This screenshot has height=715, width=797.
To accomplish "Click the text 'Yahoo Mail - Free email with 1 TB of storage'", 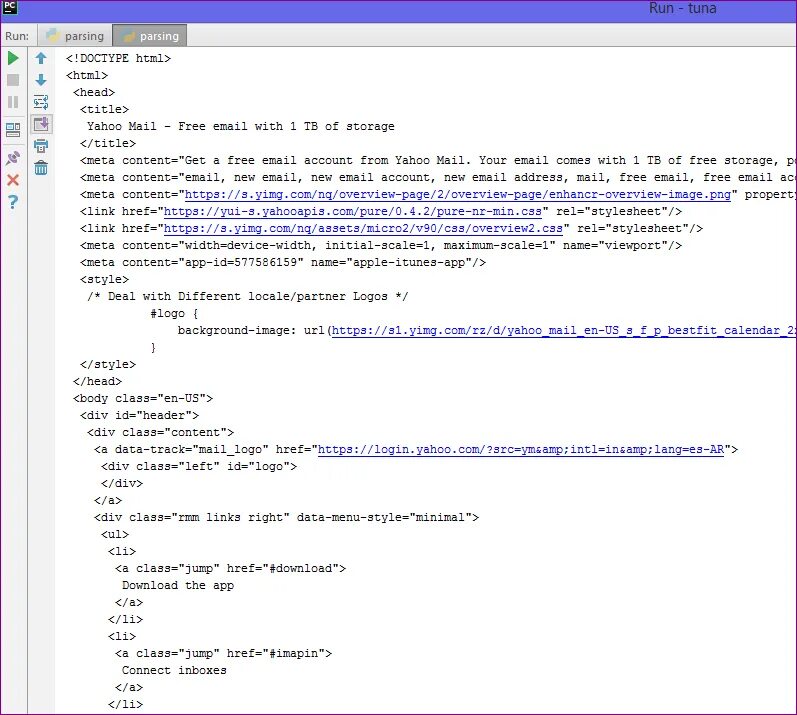I will tap(240, 127).
